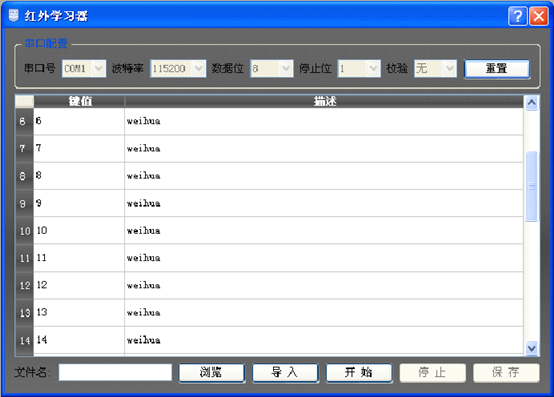Click the 描述 column header
Screen dimensions: 554x397
point(324,101)
